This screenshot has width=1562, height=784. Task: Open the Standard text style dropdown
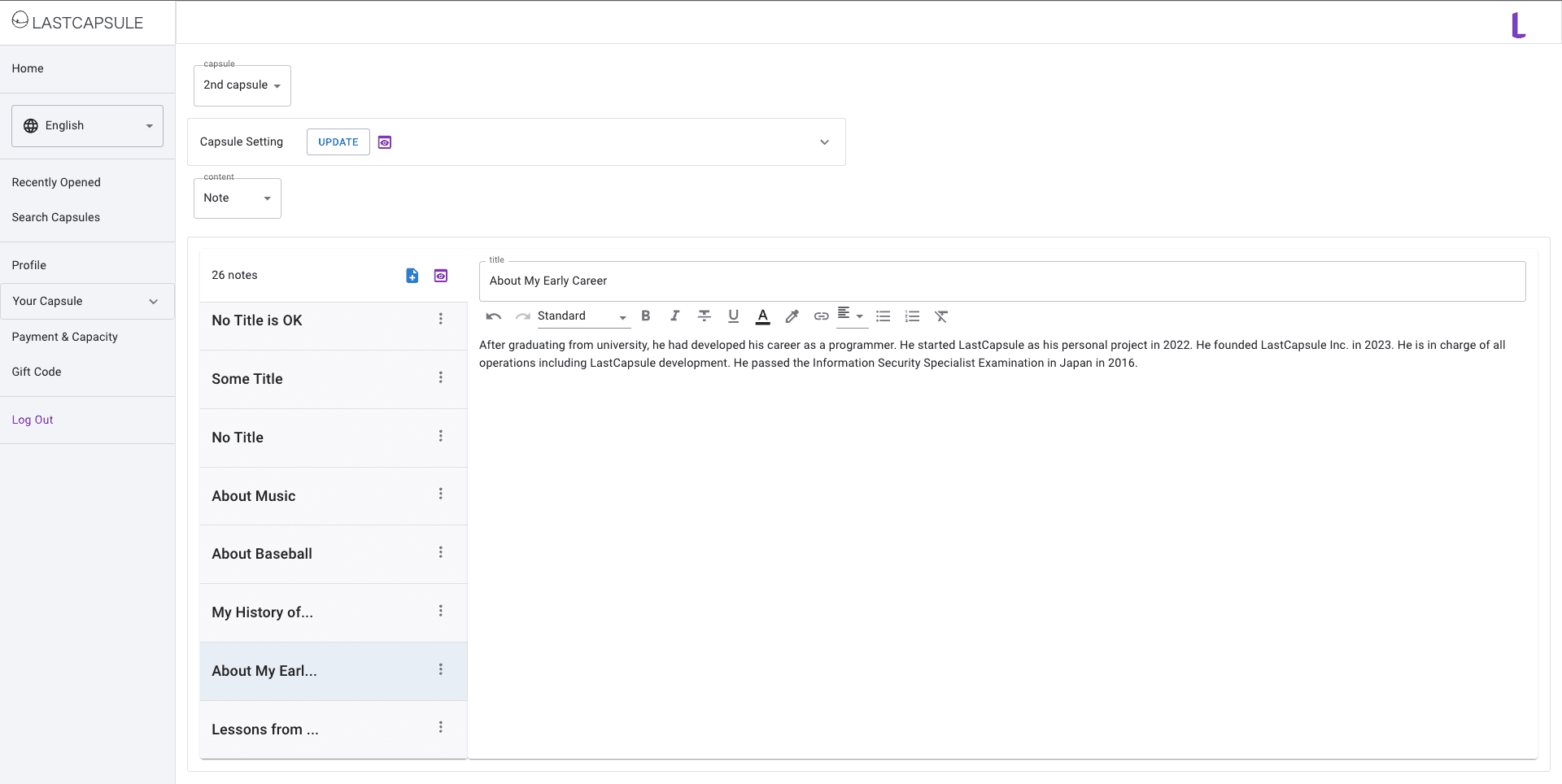(x=582, y=316)
